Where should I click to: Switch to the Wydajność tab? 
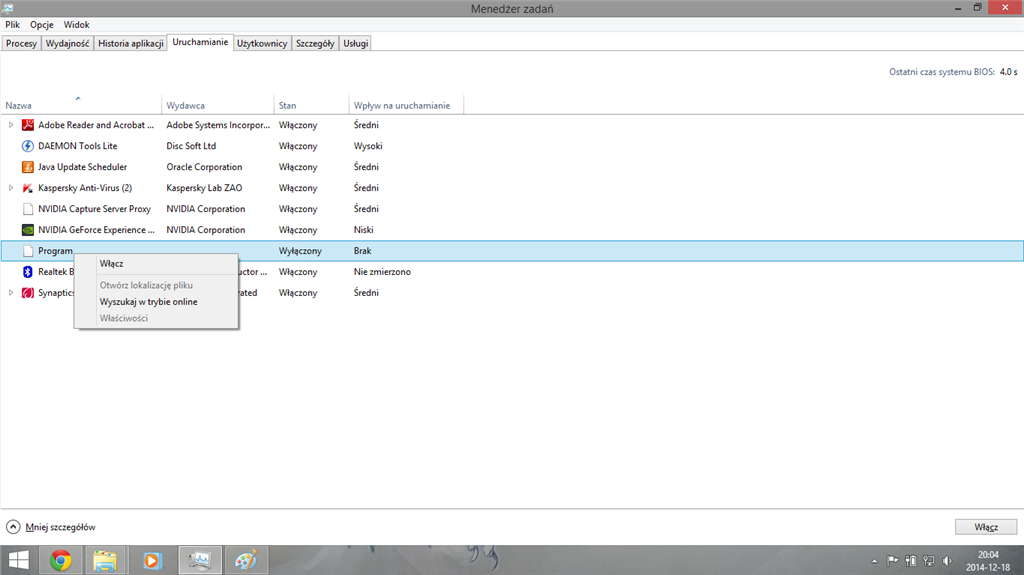point(67,43)
